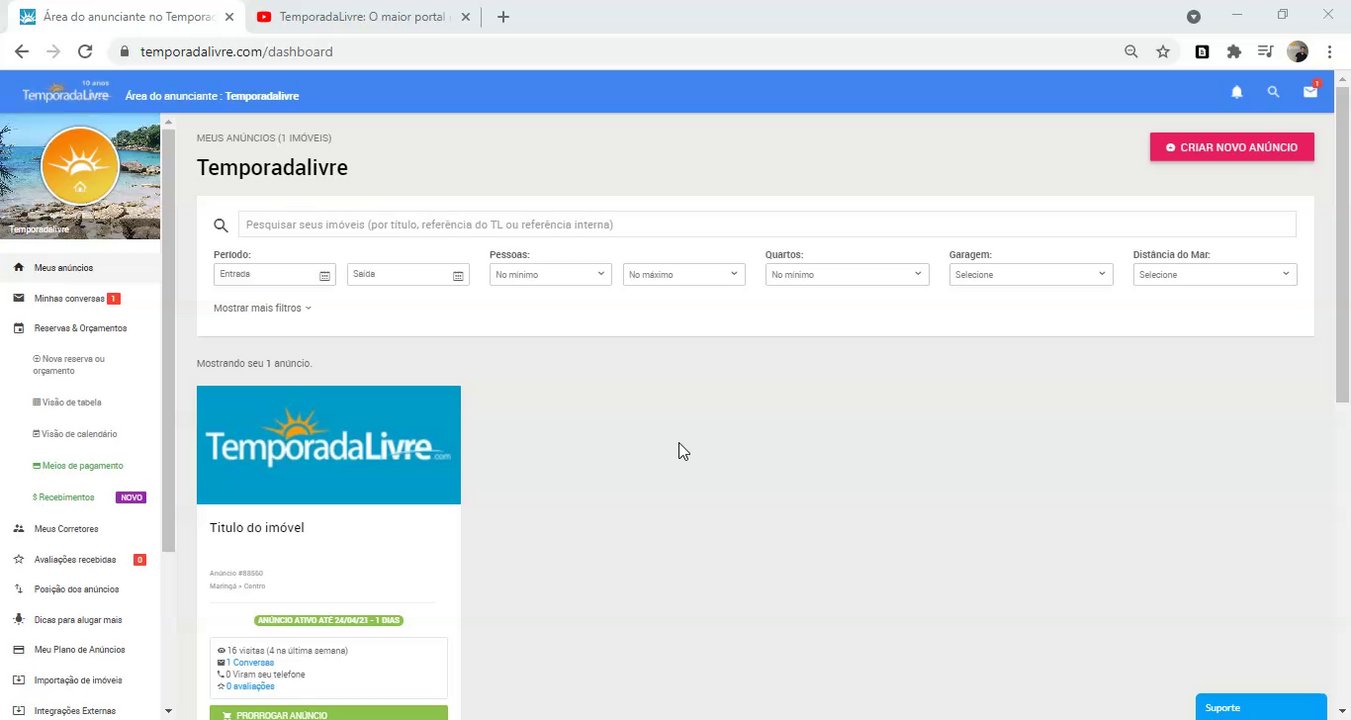The height and width of the screenshot is (720, 1351).
Task: Click the TemporadaLivre listing thumbnail image
Action: click(329, 445)
